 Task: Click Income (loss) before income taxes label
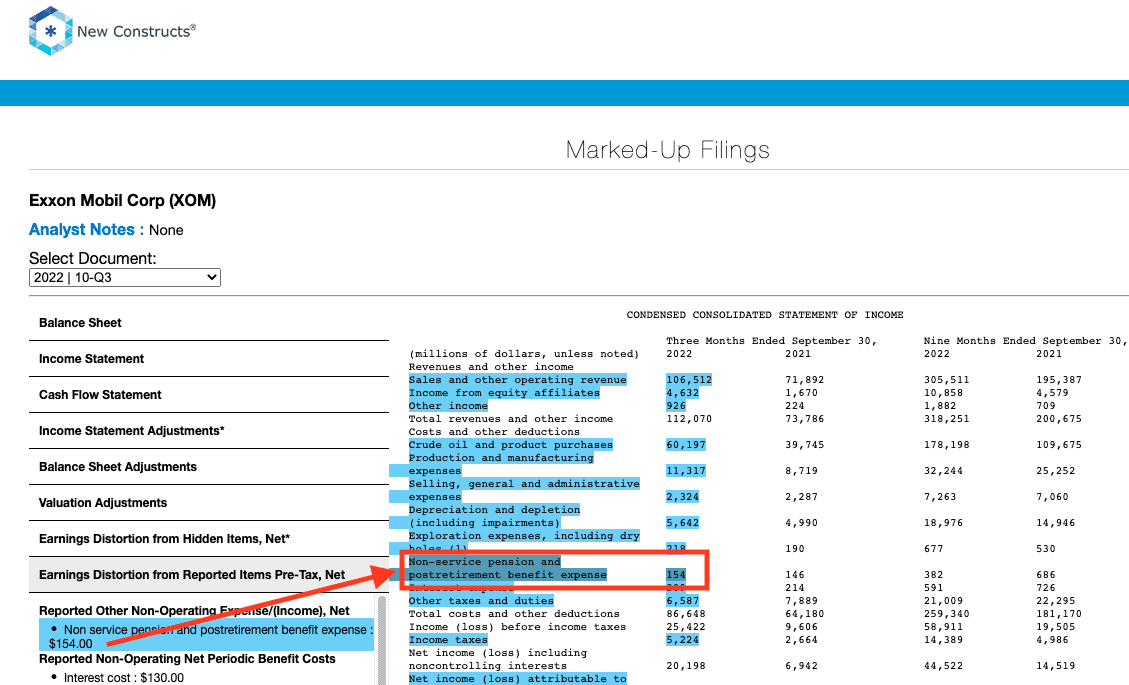coord(517,627)
